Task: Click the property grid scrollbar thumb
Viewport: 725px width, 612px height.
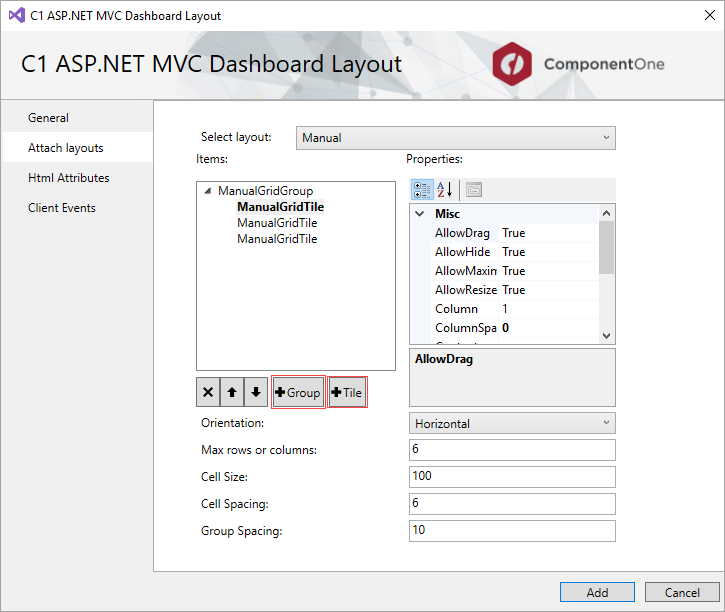Action: click(x=607, y=247)
